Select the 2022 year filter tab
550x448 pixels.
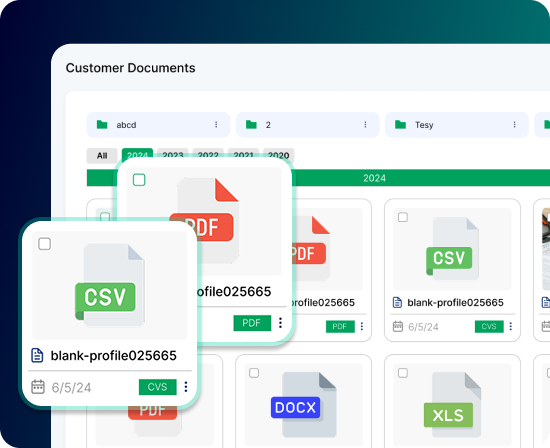coord(208,153)
